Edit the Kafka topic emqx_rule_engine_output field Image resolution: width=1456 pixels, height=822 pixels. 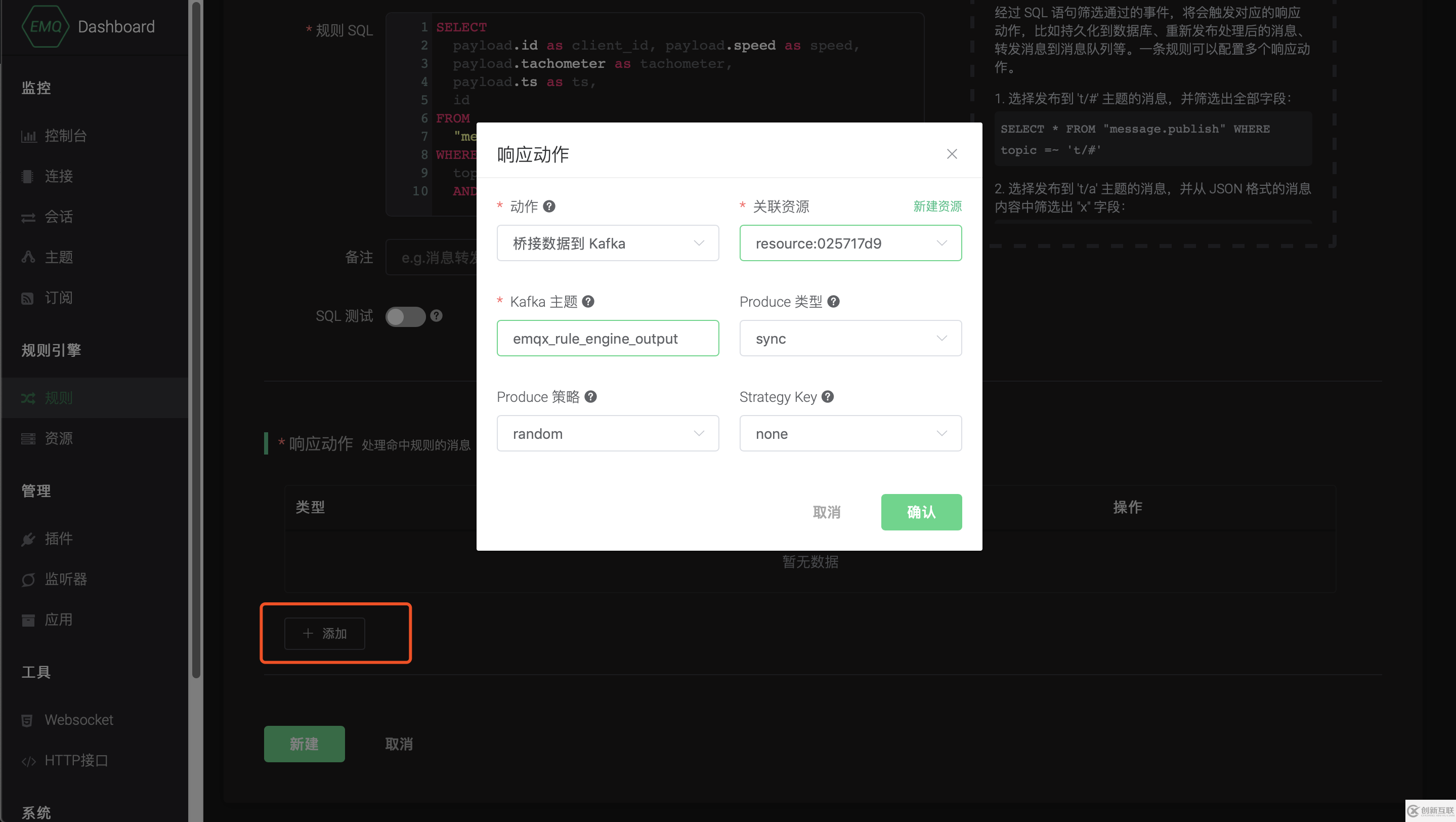click(607, 338)
